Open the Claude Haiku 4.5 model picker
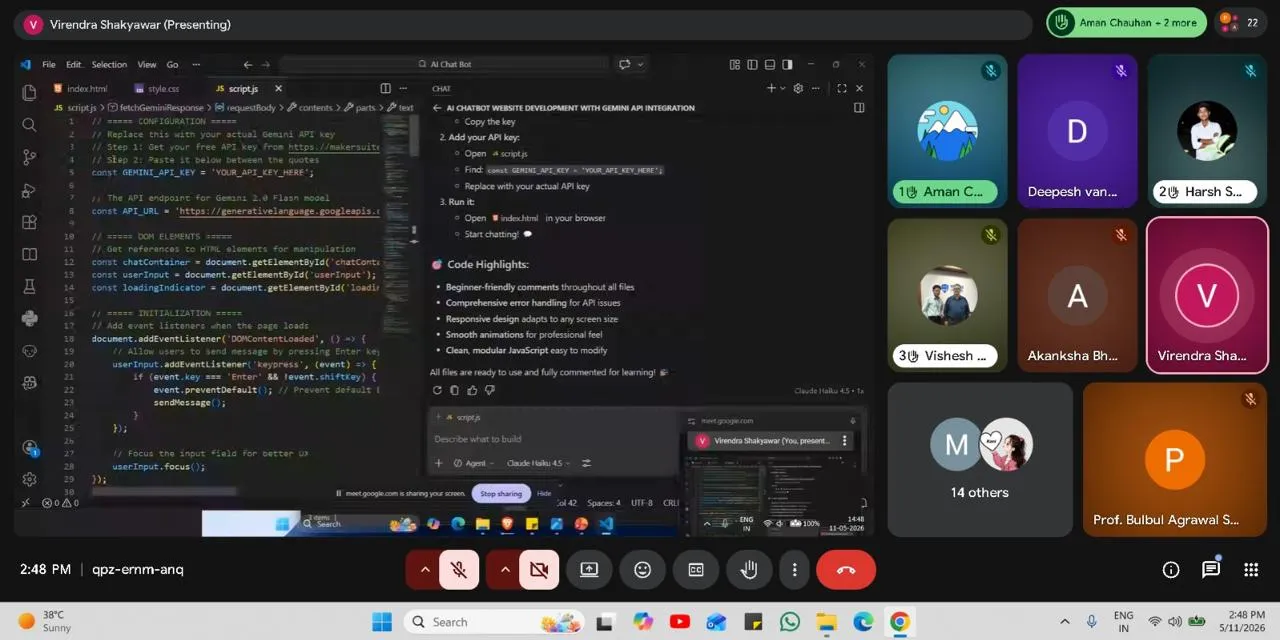Viewport: 1280px width, 640px height. click(x=538, y=463)
